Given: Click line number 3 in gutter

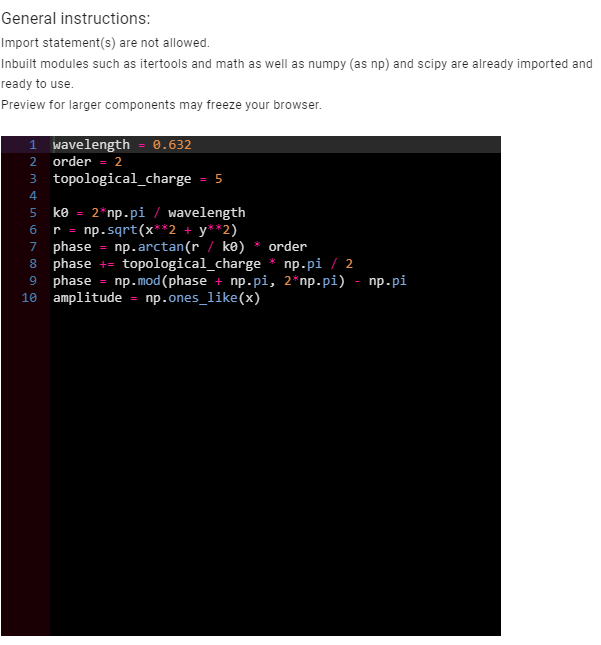Looking at the screenshot, I should 33,179.
